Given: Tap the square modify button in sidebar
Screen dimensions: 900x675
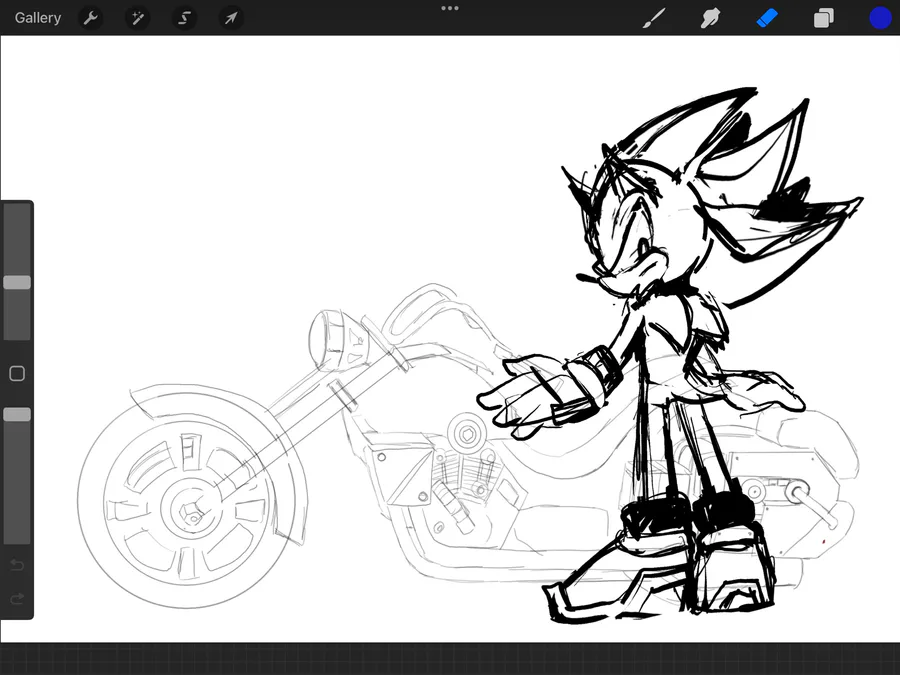Looking at the screenshot, I should [x=17, y=374].
